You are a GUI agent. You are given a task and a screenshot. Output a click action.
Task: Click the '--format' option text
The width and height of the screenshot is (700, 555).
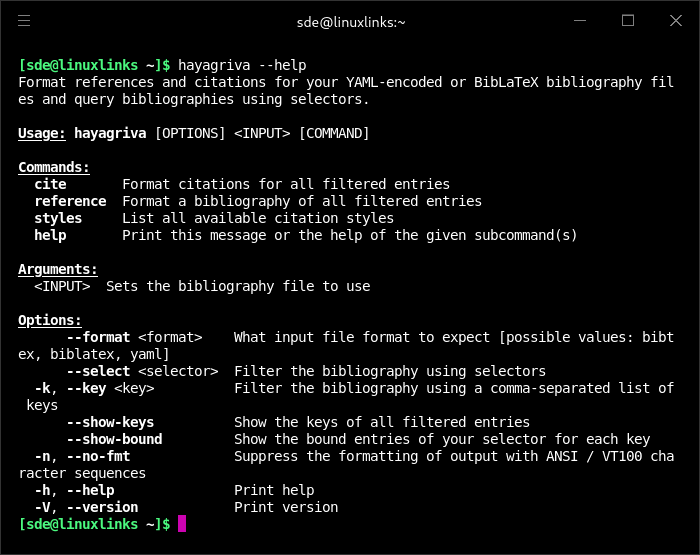point(98,337)
